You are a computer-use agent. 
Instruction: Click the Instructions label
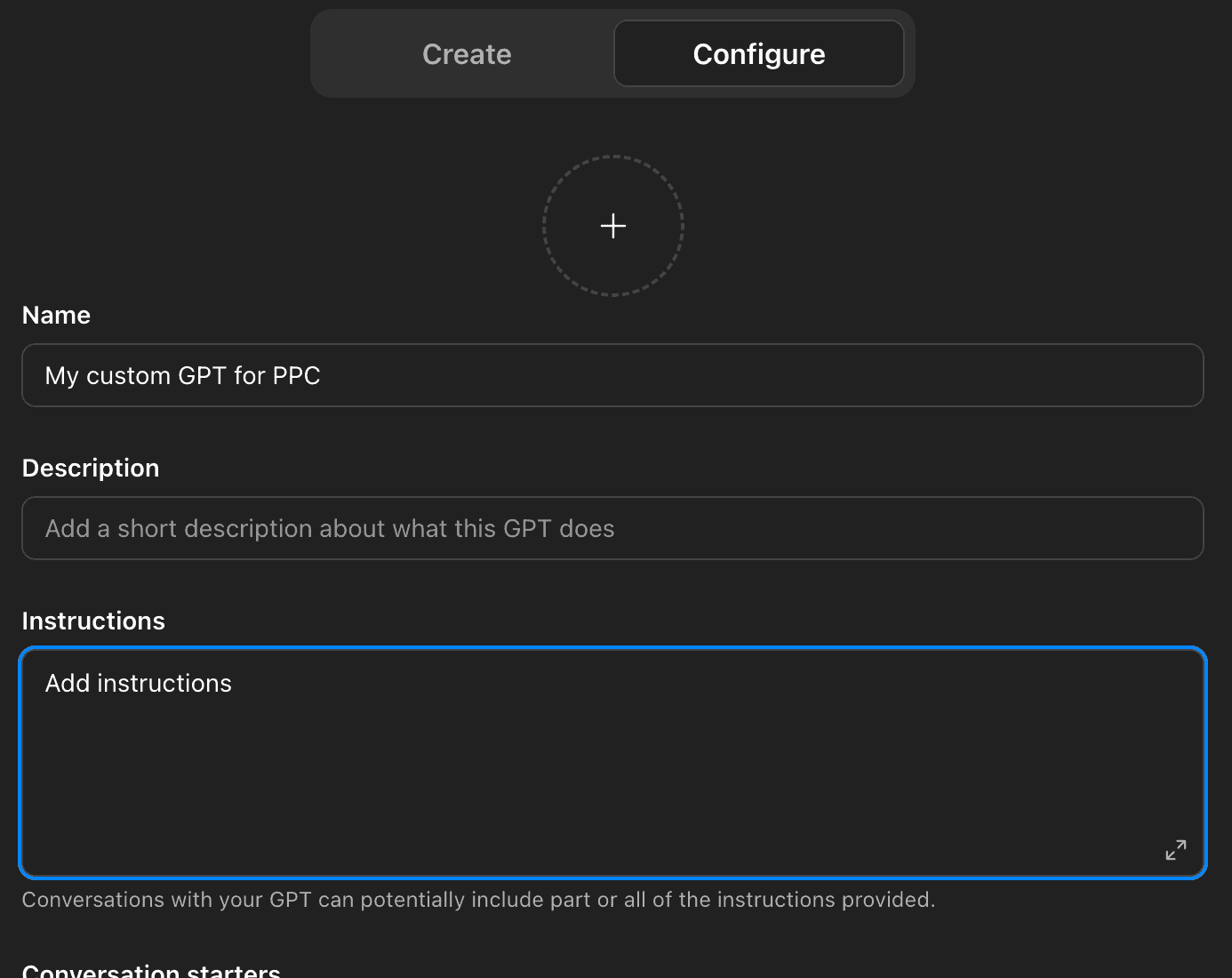coord(93,621)
